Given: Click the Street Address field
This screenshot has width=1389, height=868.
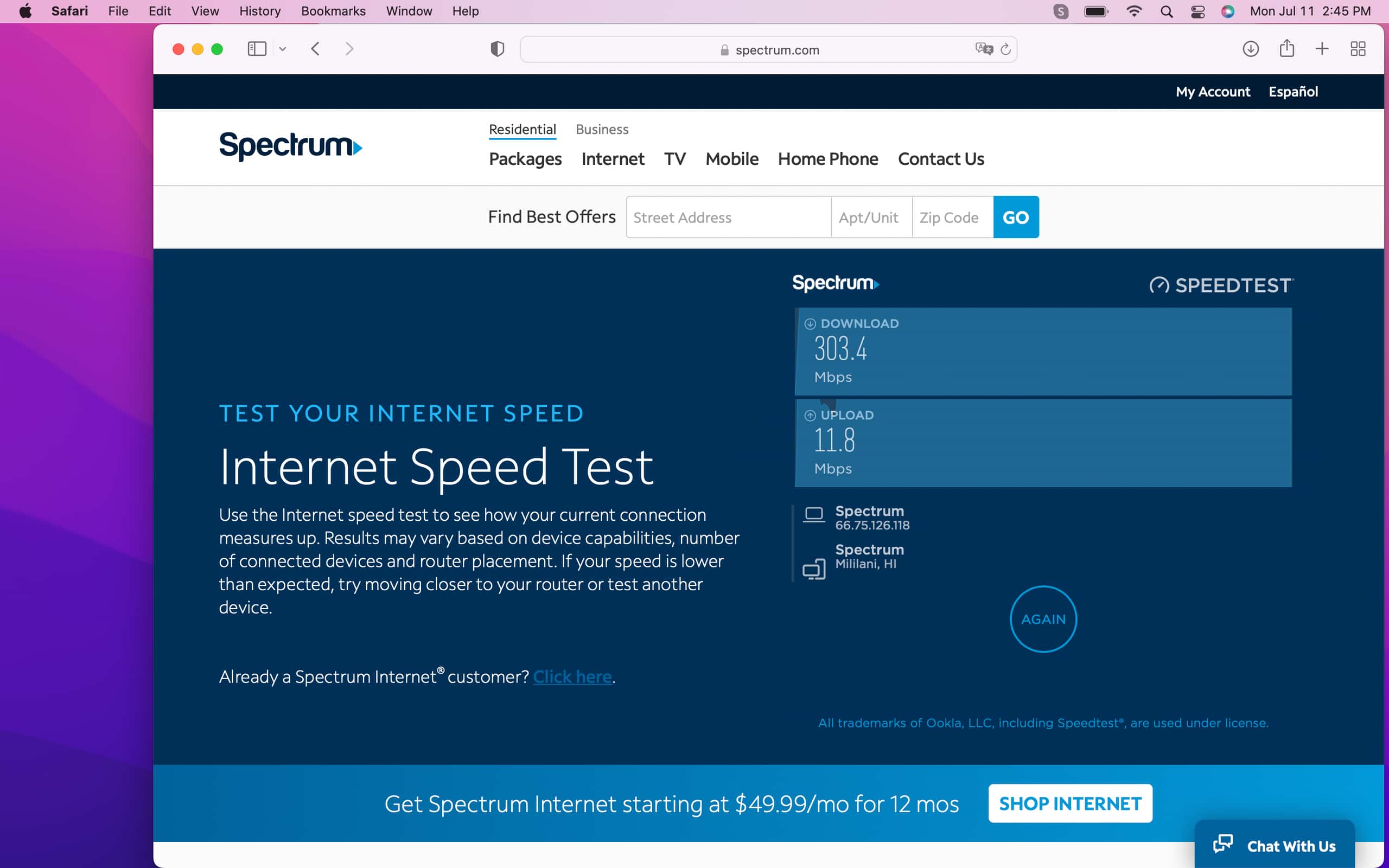Looking at the screenshot, I should tap(728, 218).
